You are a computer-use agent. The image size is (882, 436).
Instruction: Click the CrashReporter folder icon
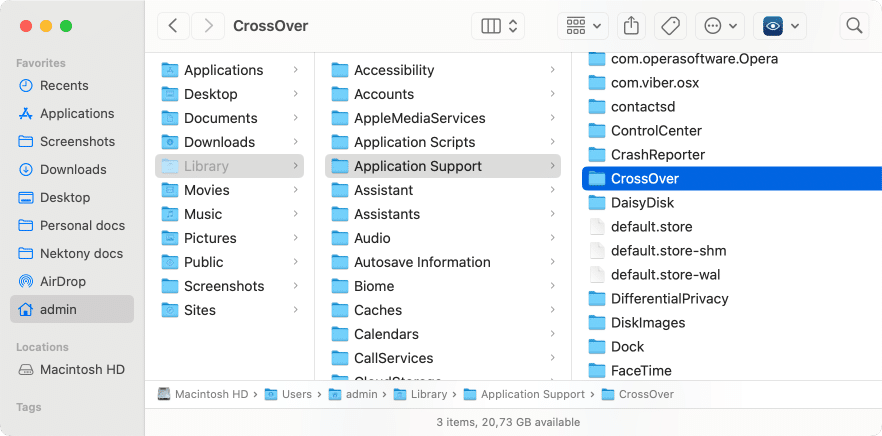[596, 155]
